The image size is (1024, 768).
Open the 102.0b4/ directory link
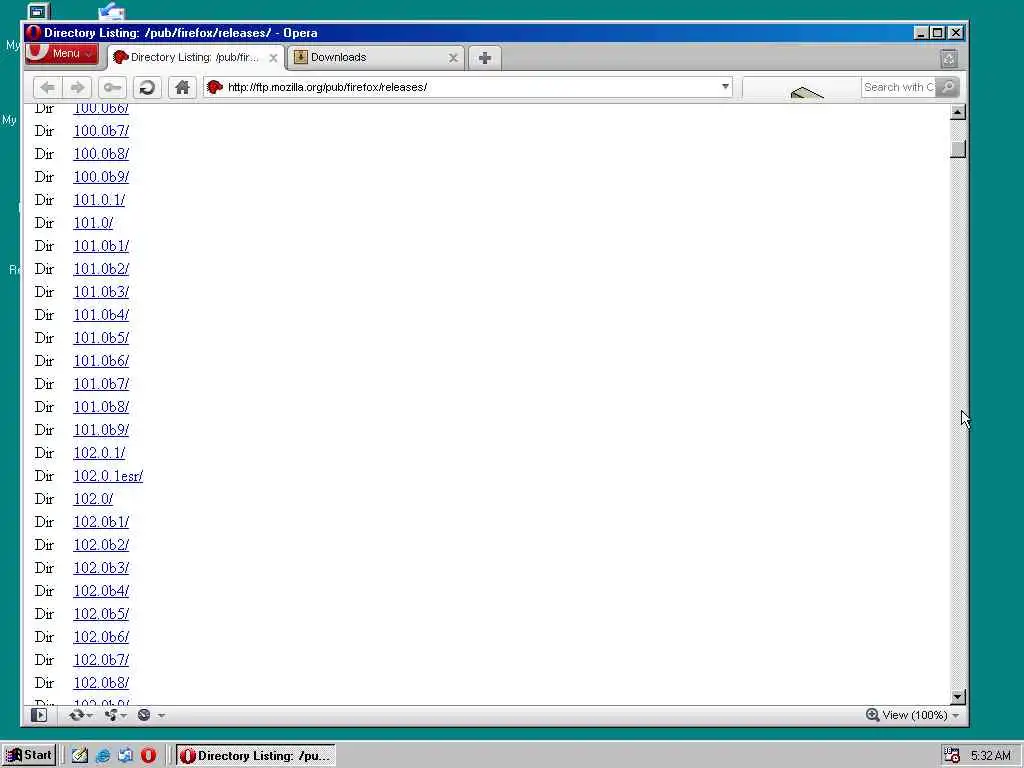(101, 590)
